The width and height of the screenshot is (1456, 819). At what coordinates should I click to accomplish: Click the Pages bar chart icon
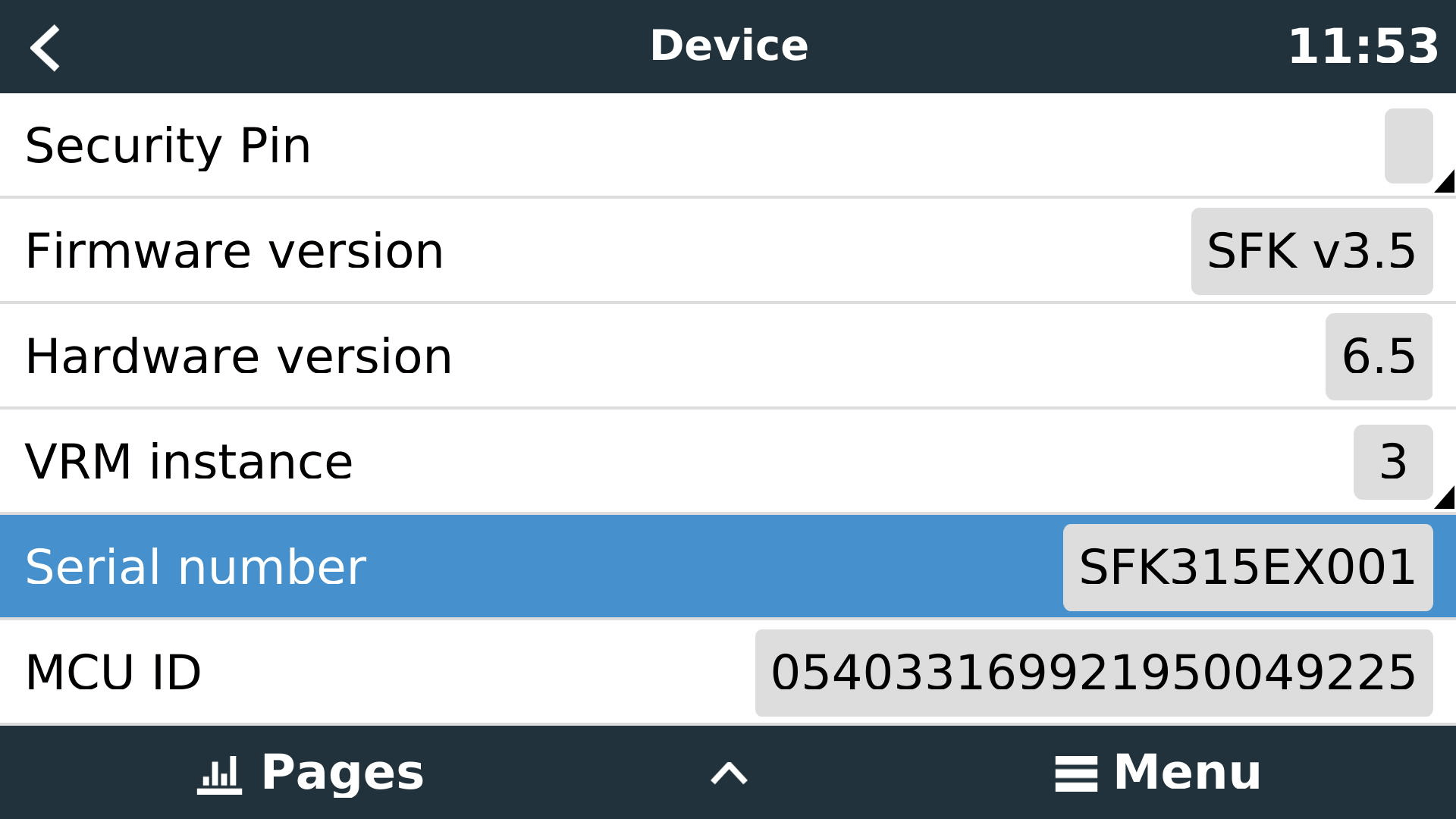click(x=219, y=775)
